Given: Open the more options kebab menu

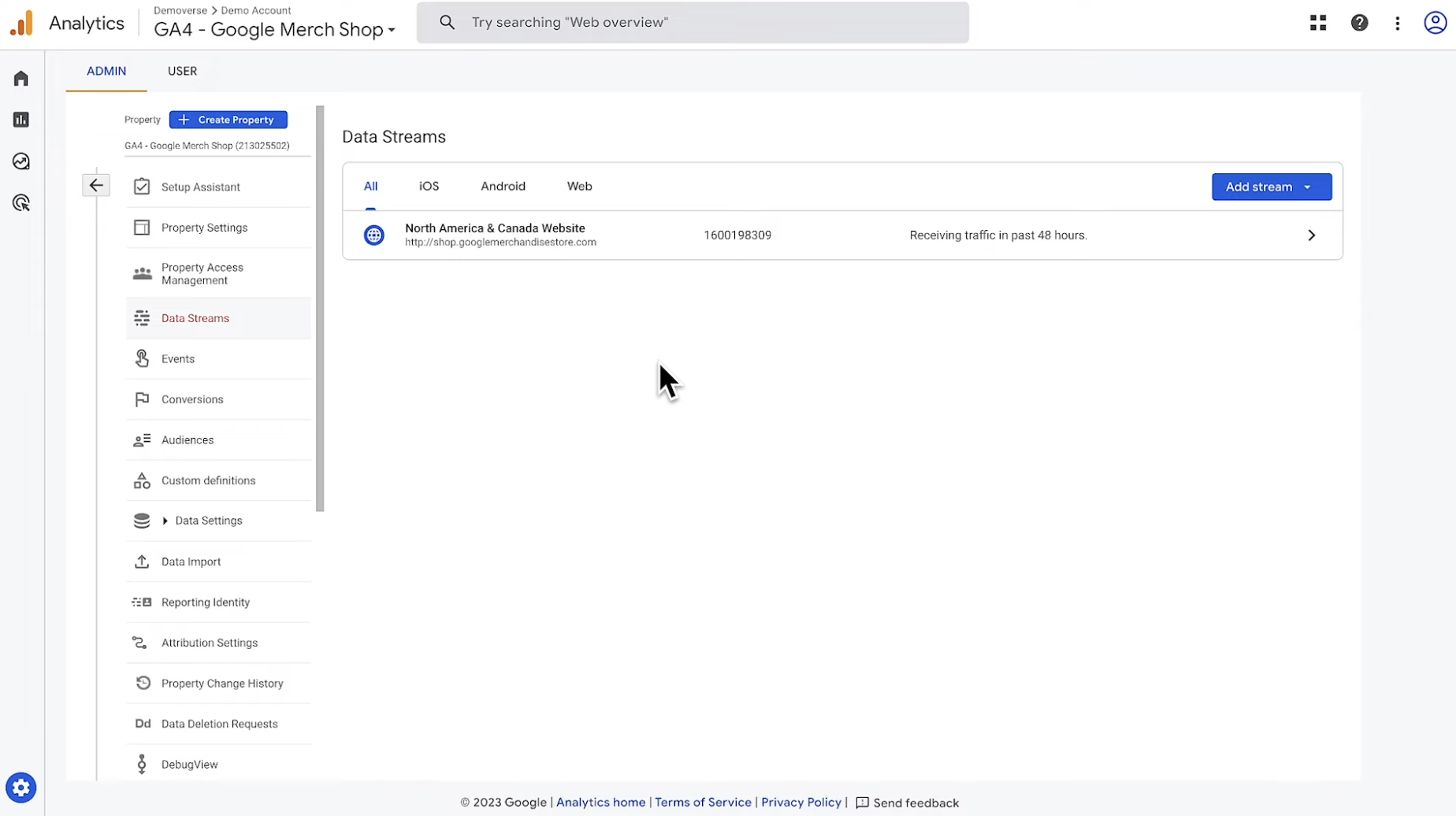Looking at the screenshot, I should pyautogui.click(x=1398, y=23).
